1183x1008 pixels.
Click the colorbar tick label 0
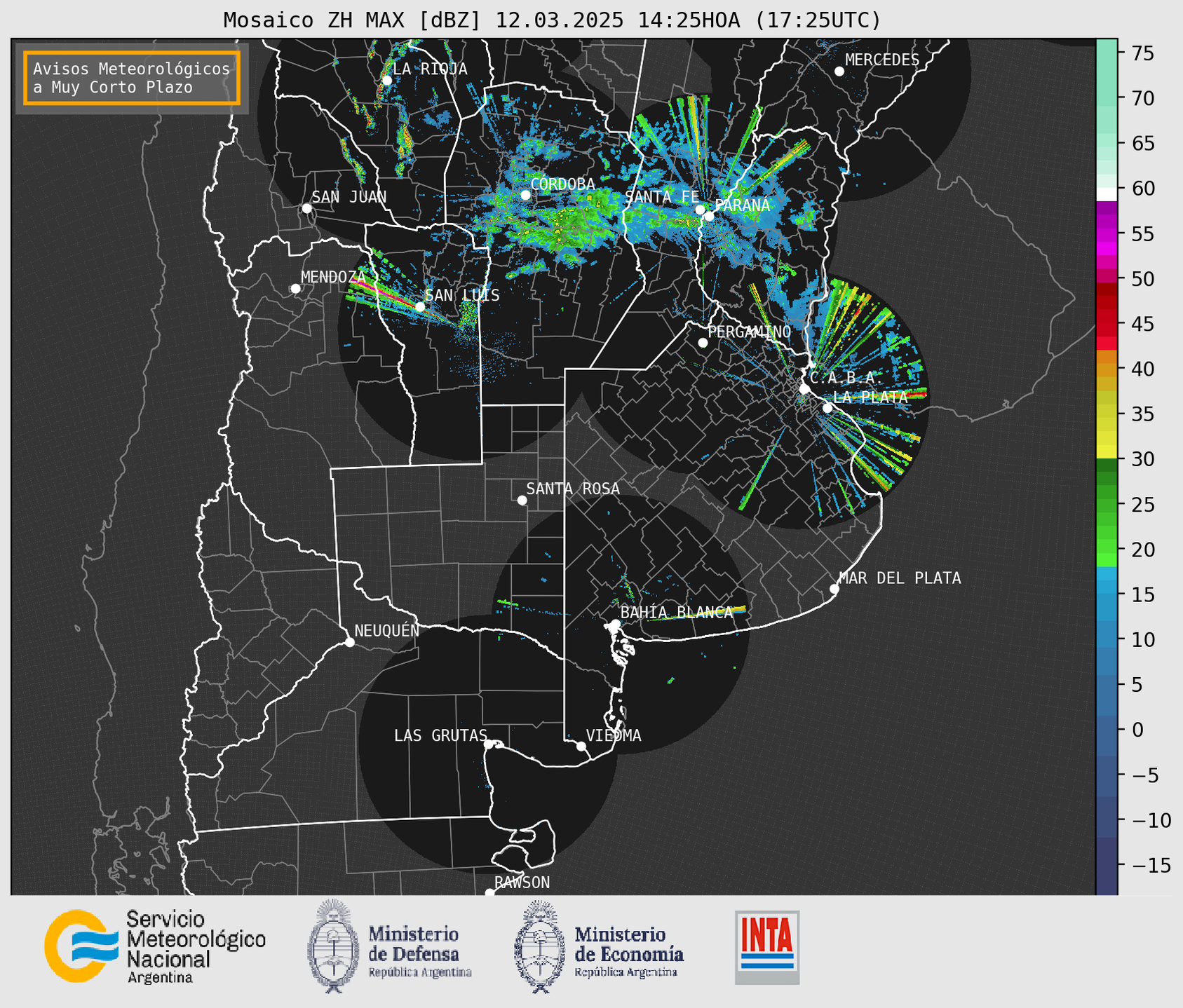pyautogui.click(x=1137, y=730)
